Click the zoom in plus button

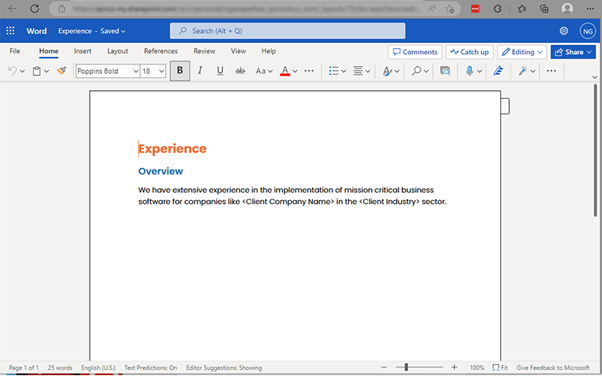pos(454,367)
